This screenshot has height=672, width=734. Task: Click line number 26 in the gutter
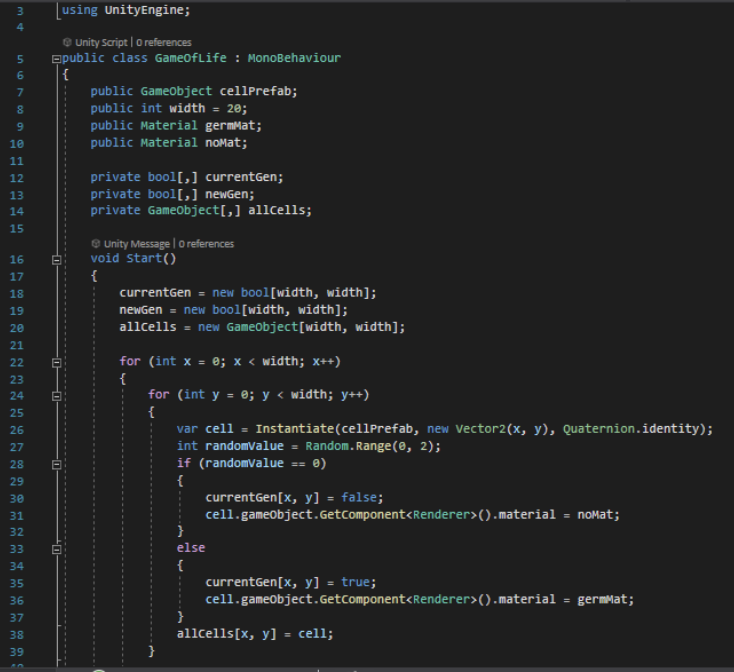point(16,430)
